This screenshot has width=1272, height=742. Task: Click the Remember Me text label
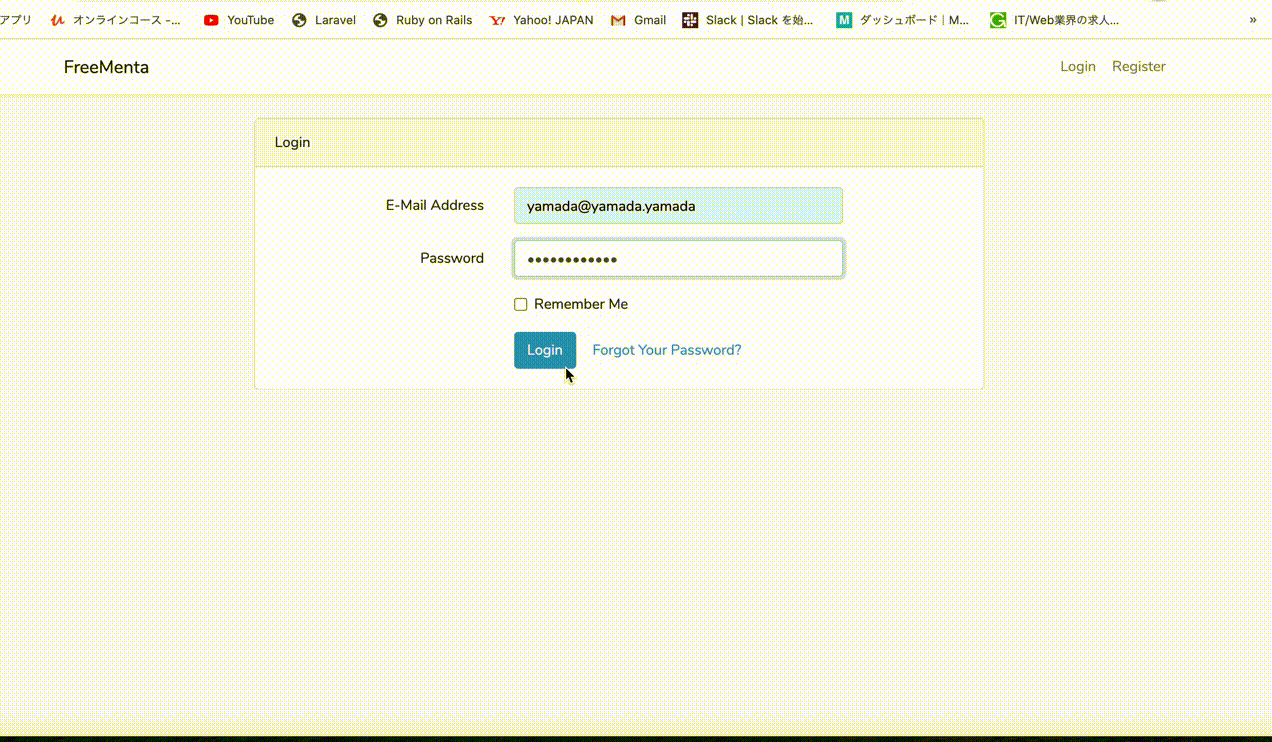(580, 303)
